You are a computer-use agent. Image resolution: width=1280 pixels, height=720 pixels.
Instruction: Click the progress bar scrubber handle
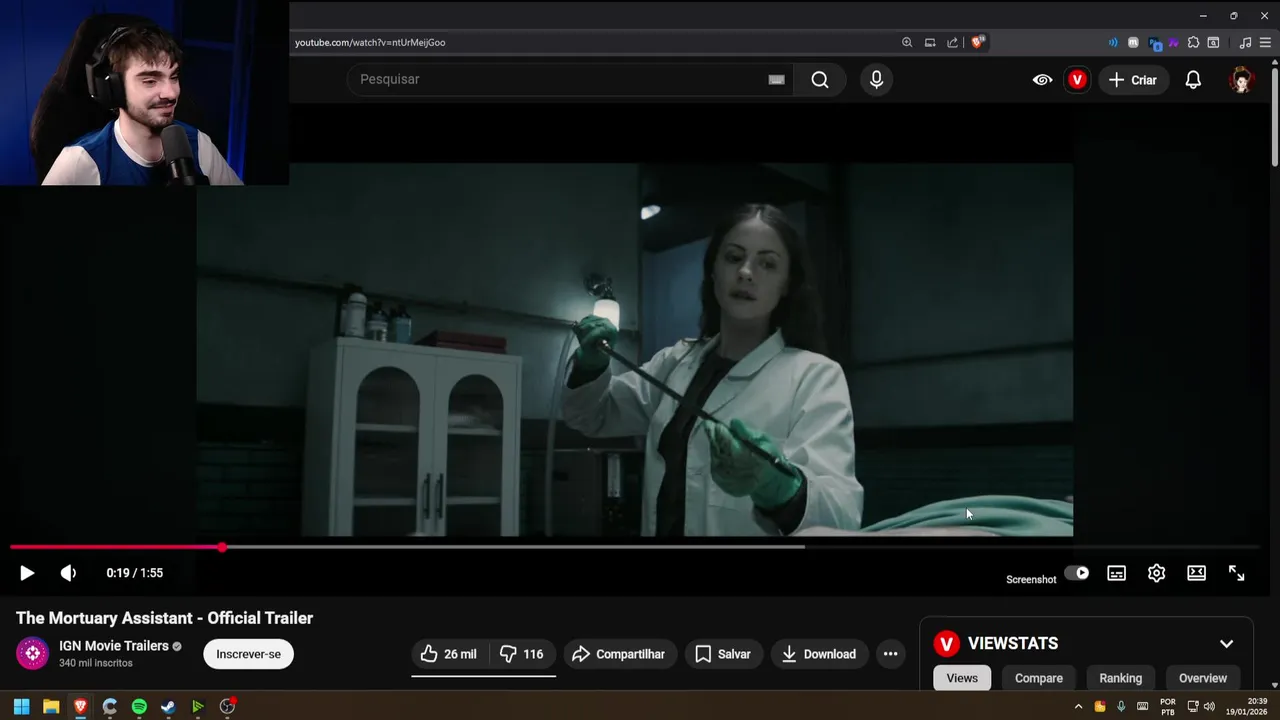click(x=222, y=547)
